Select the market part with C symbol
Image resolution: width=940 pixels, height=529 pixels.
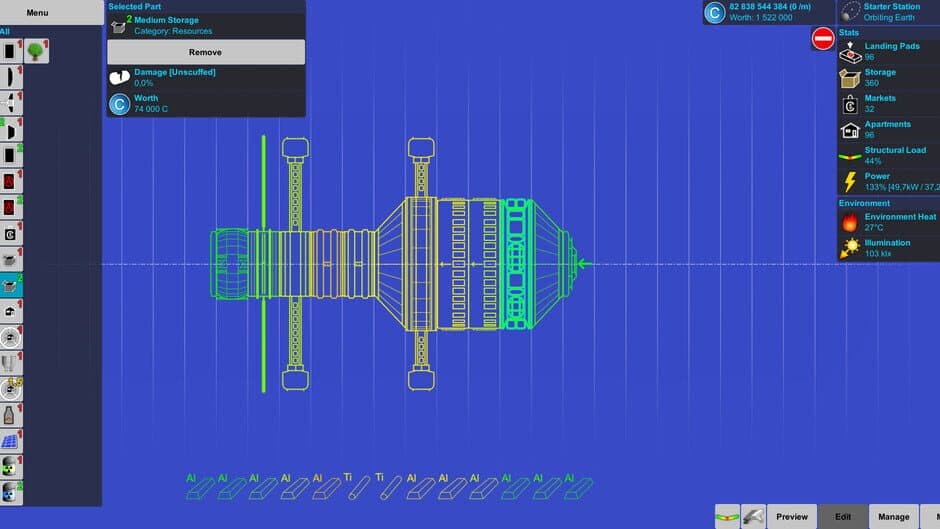tap(11, 233)
